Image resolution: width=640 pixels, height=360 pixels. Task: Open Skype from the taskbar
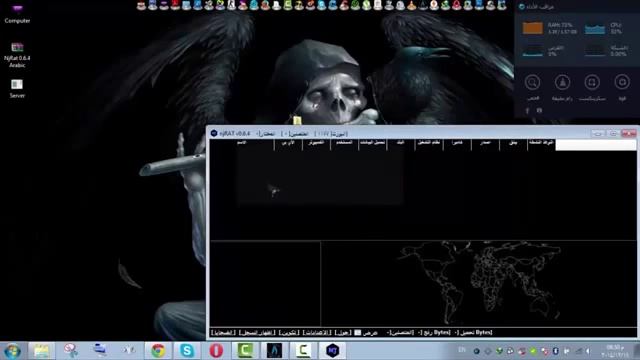pyautogui.click(x=187, y=351)
